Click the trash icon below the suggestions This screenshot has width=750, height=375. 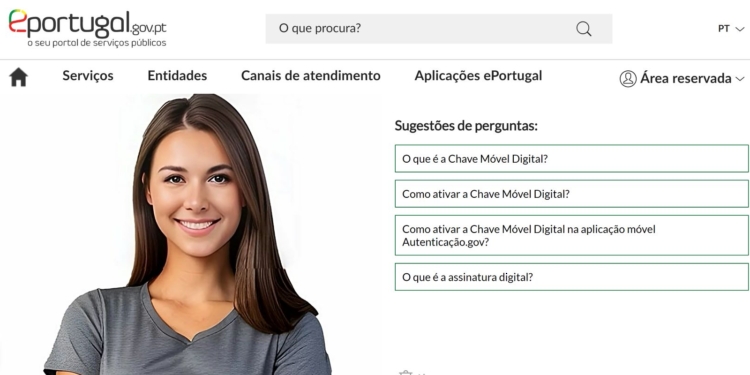(405, 373)
